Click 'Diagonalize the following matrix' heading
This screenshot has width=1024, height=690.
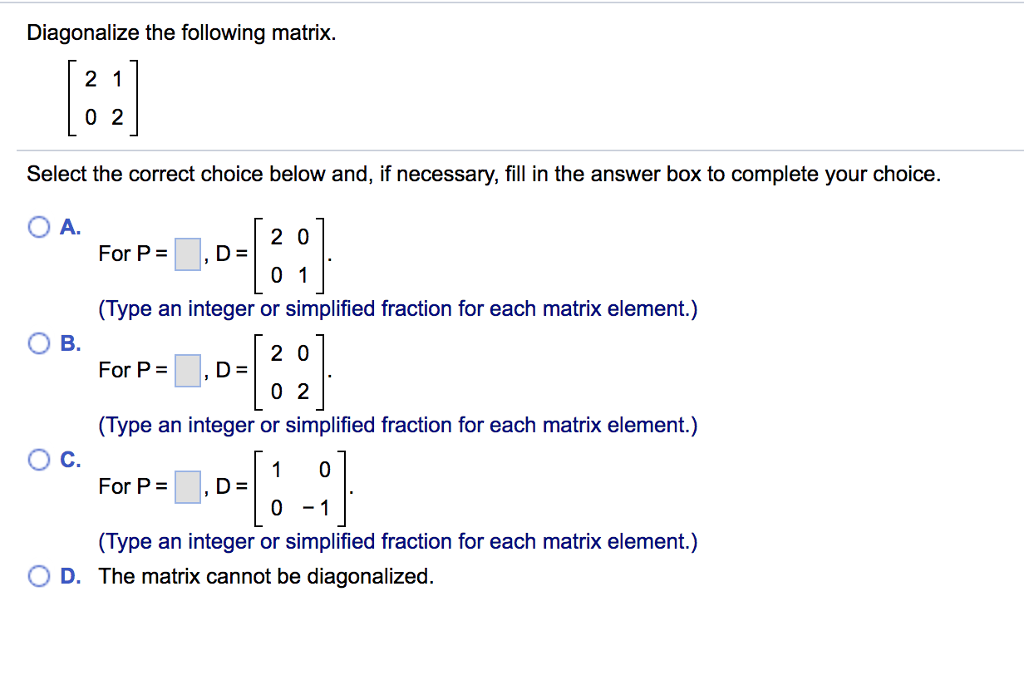(x=182, y=33)
